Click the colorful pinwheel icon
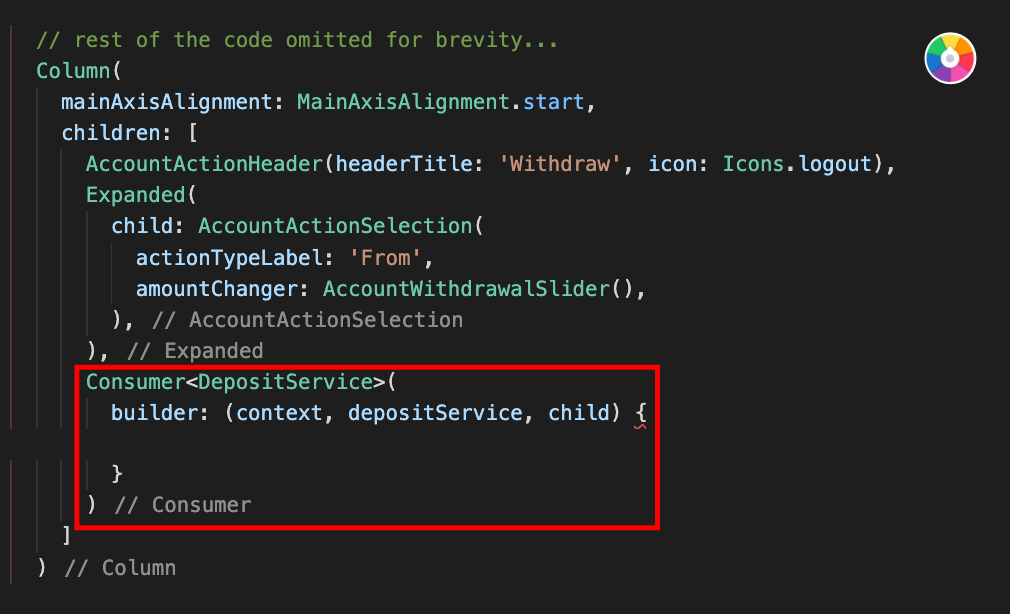 (950, 58)
